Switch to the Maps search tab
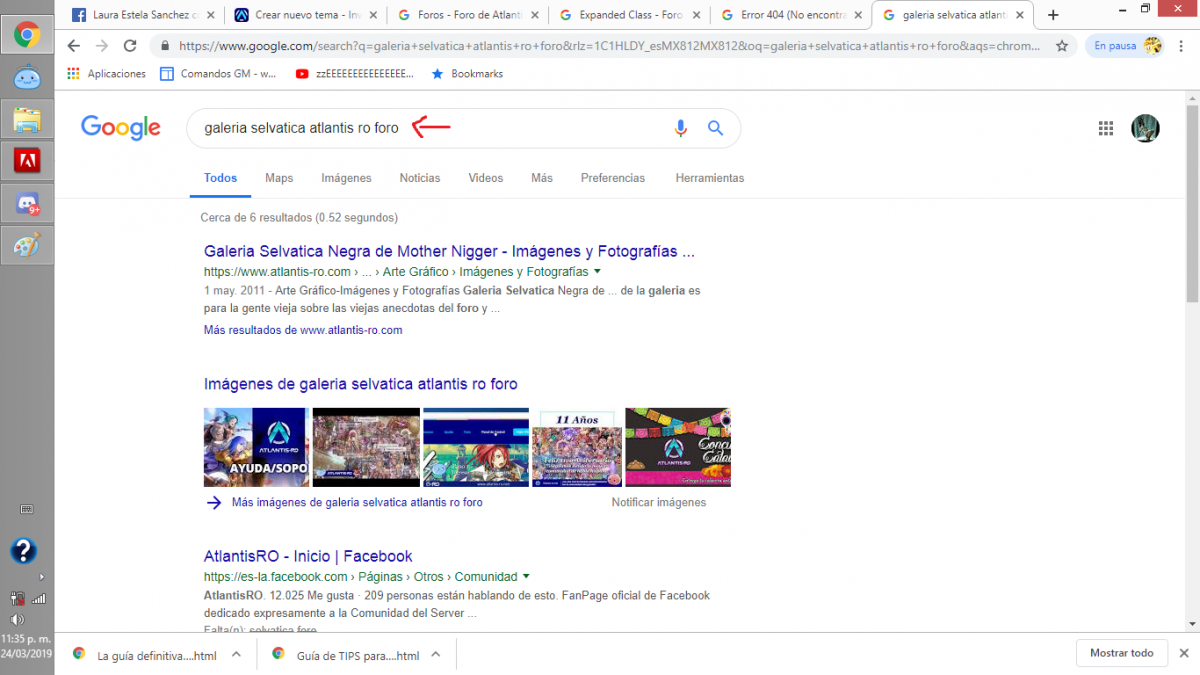 coord(279,178)
